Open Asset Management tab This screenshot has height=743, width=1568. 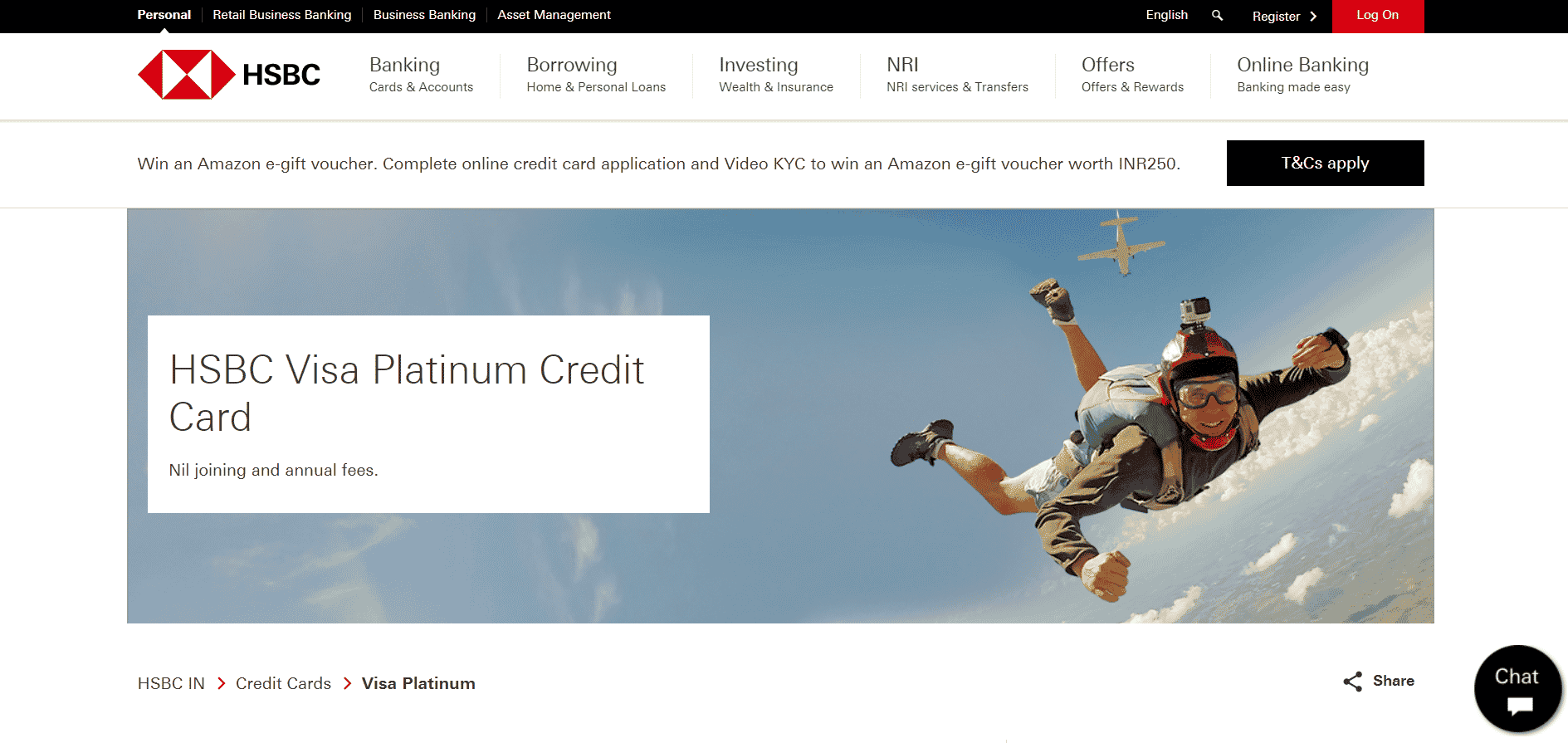click(x=554, y=15)
